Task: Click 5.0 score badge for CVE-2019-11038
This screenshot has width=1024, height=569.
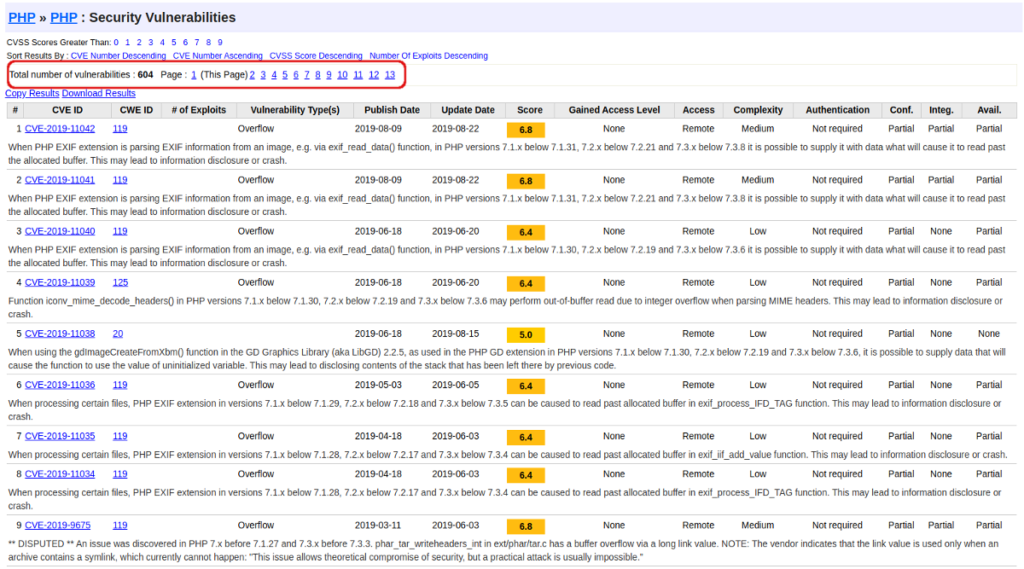Action: [x=526, y=334]
